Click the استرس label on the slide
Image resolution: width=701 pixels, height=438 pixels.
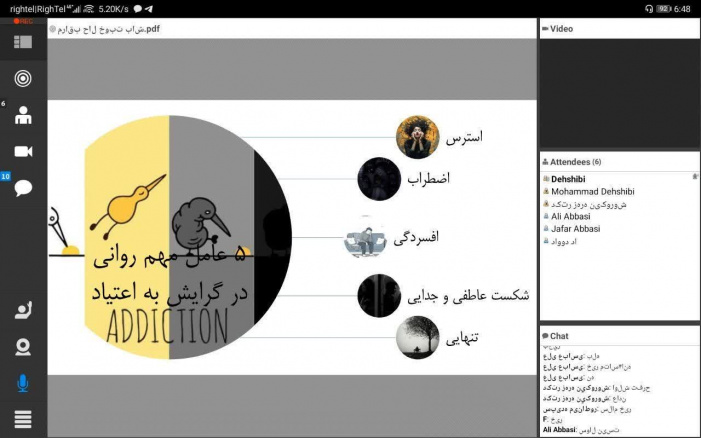pyautogui.click(x=464, y=137)
